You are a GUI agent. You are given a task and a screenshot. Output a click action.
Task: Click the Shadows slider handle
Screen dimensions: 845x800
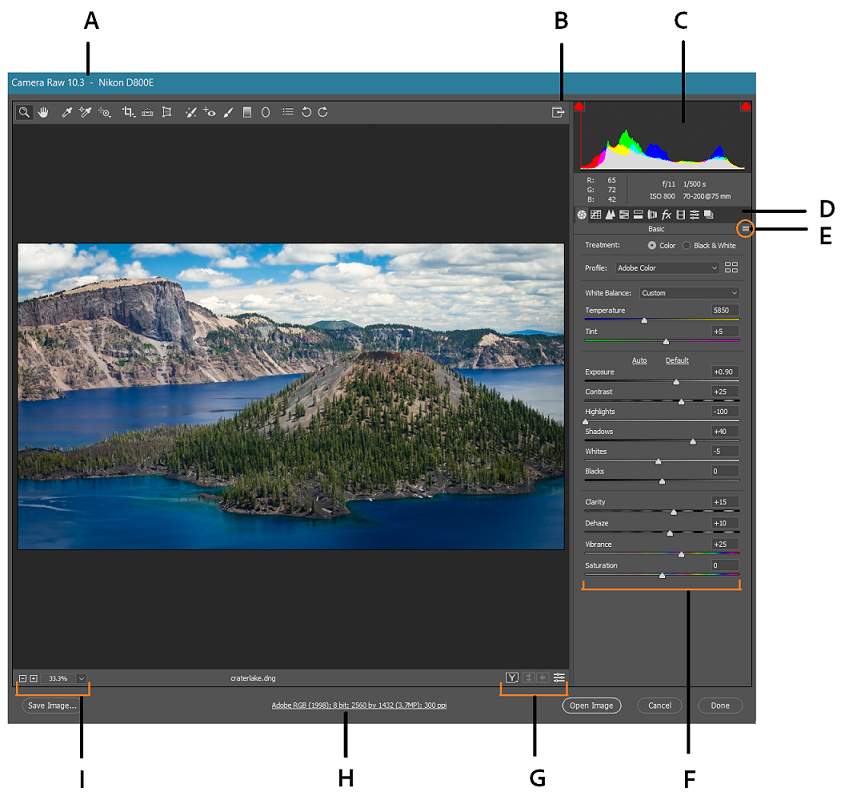click(x=693, y=442)
